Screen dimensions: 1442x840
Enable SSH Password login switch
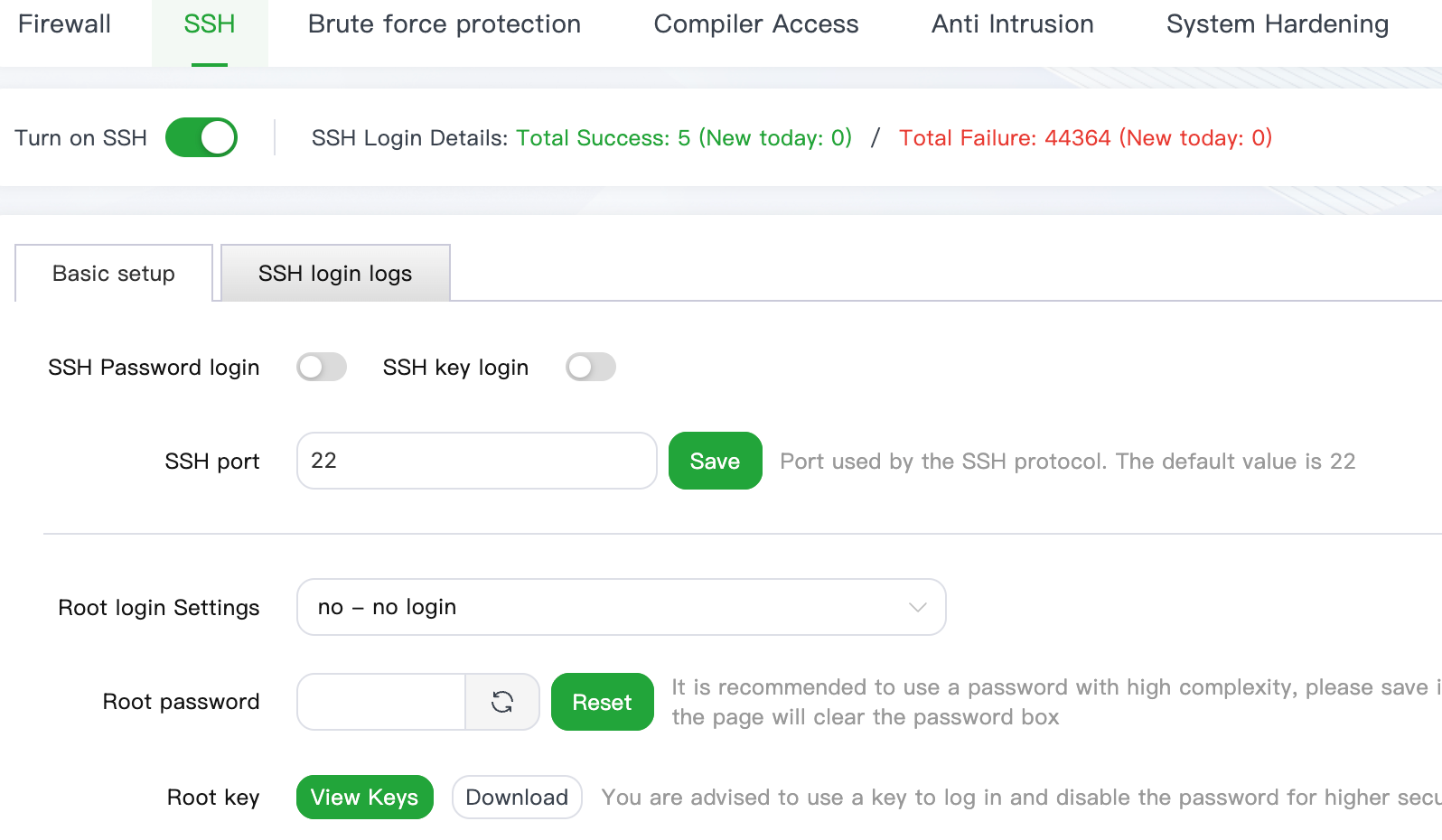point(322,367)
